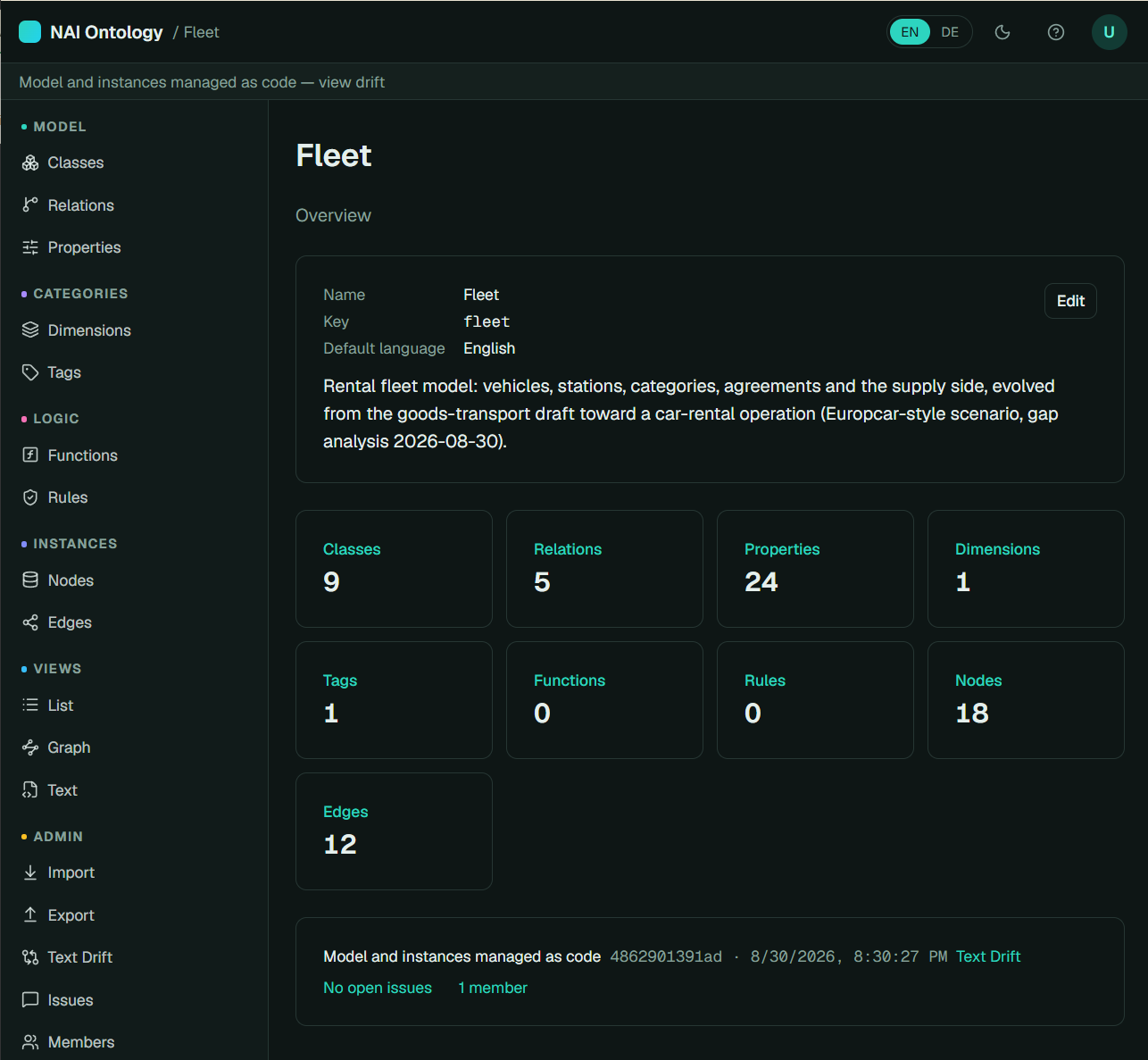
Task: Open the Relations count card
Action: pyautogui.click(x=604, y=569)
